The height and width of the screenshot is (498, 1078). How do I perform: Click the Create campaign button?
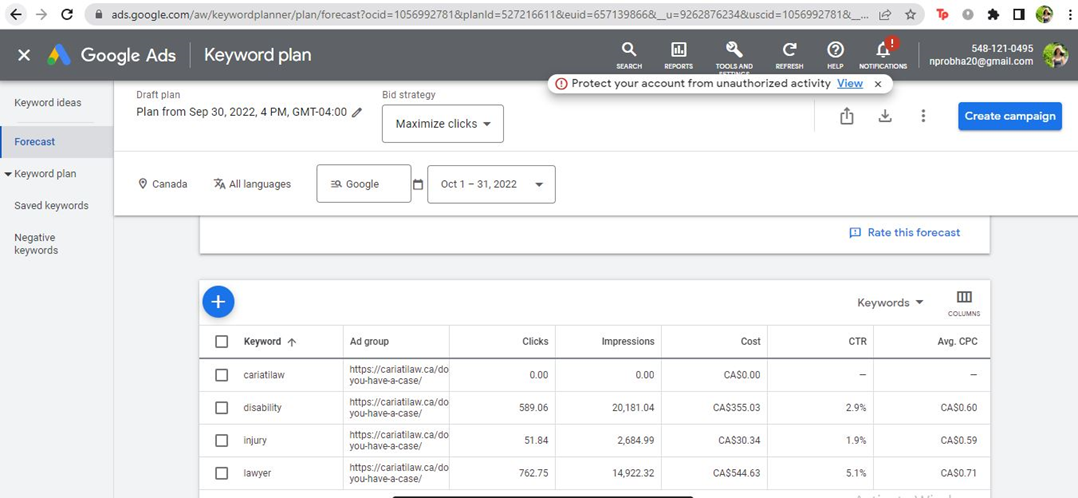[1010, 116]
